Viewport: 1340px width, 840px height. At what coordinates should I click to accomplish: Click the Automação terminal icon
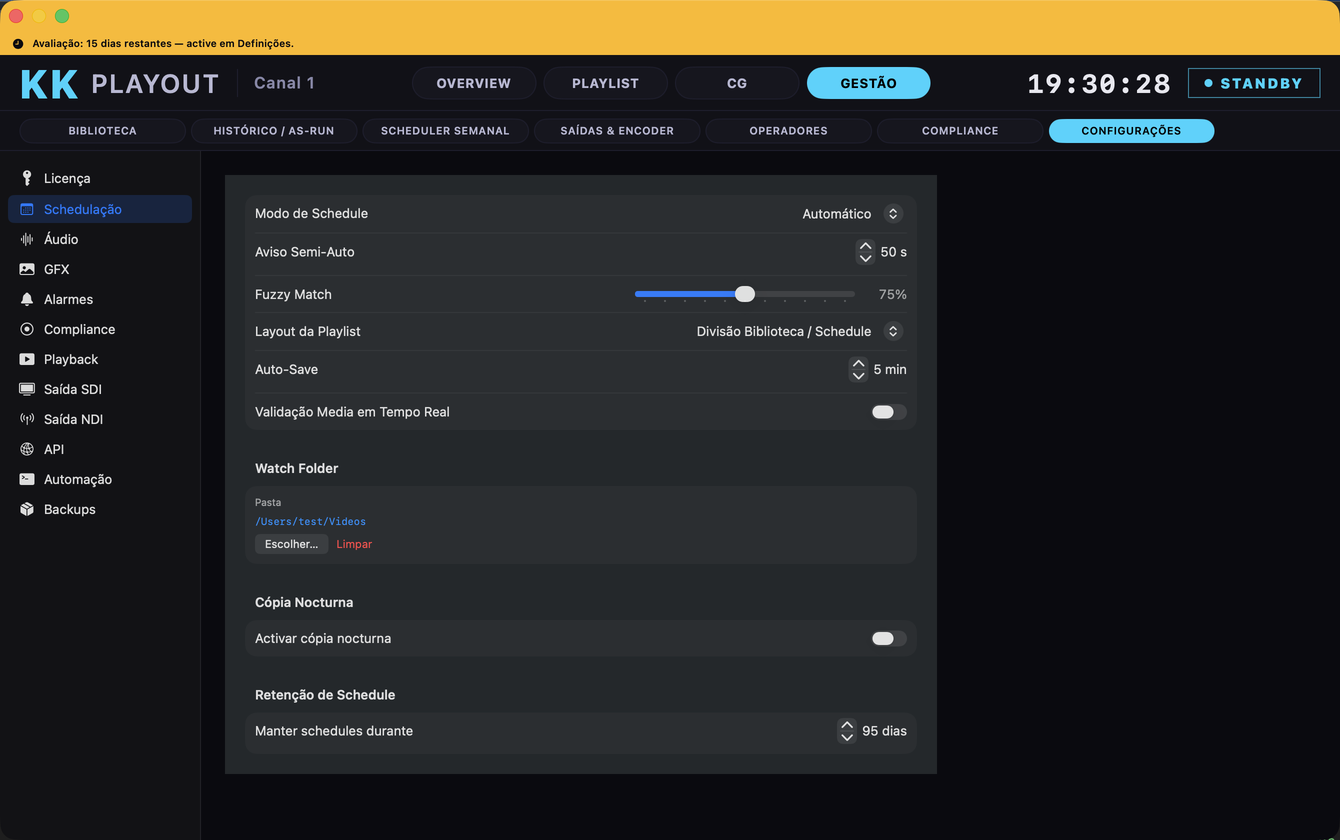point(27,479)
